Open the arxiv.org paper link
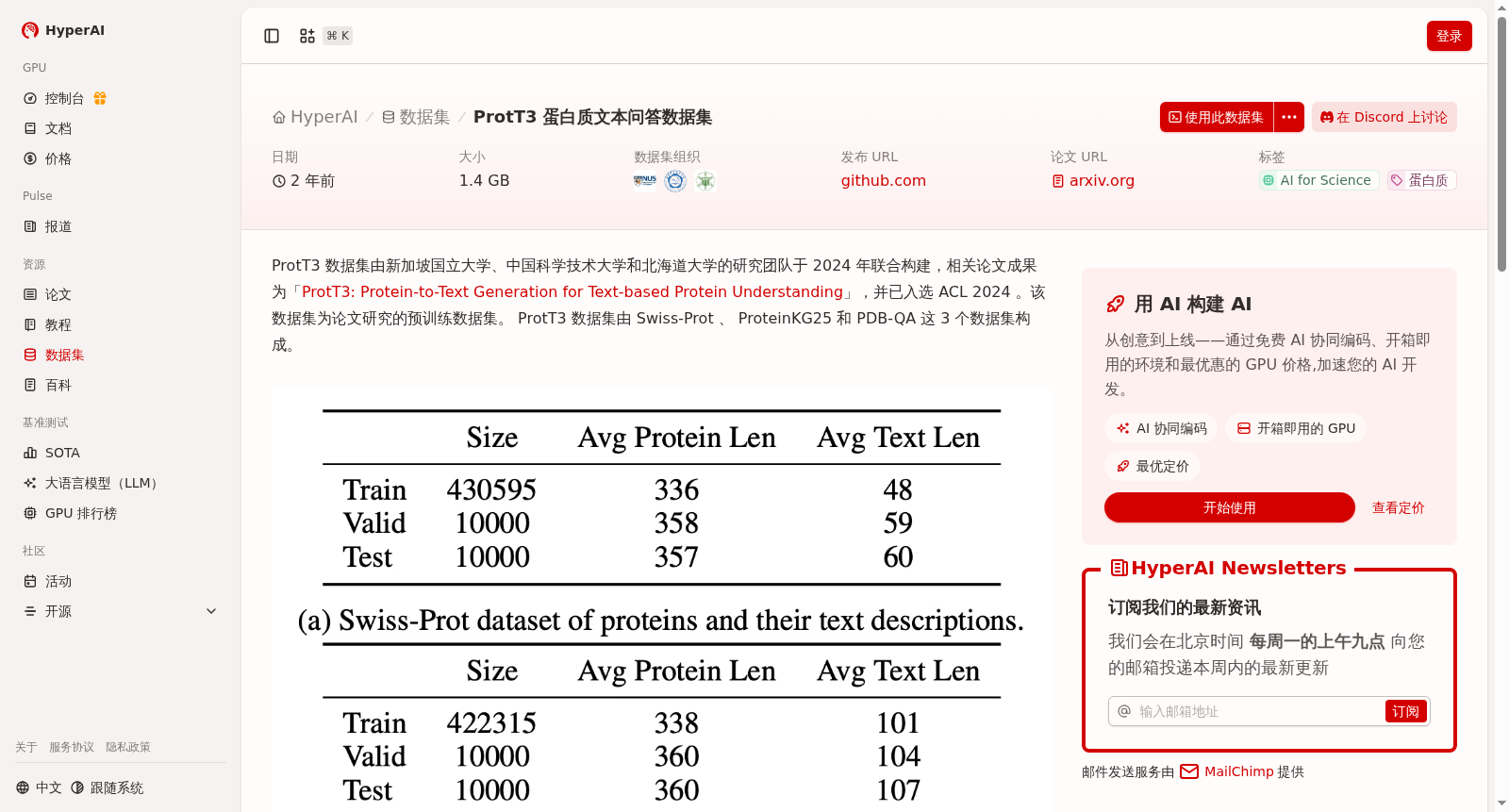This screenshot has height=812, width=1509. pos(1102,180)
